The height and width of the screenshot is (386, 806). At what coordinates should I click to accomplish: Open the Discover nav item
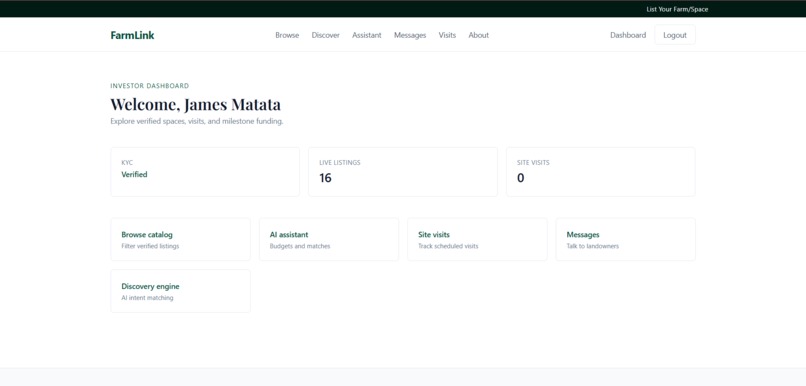[325, 35]
